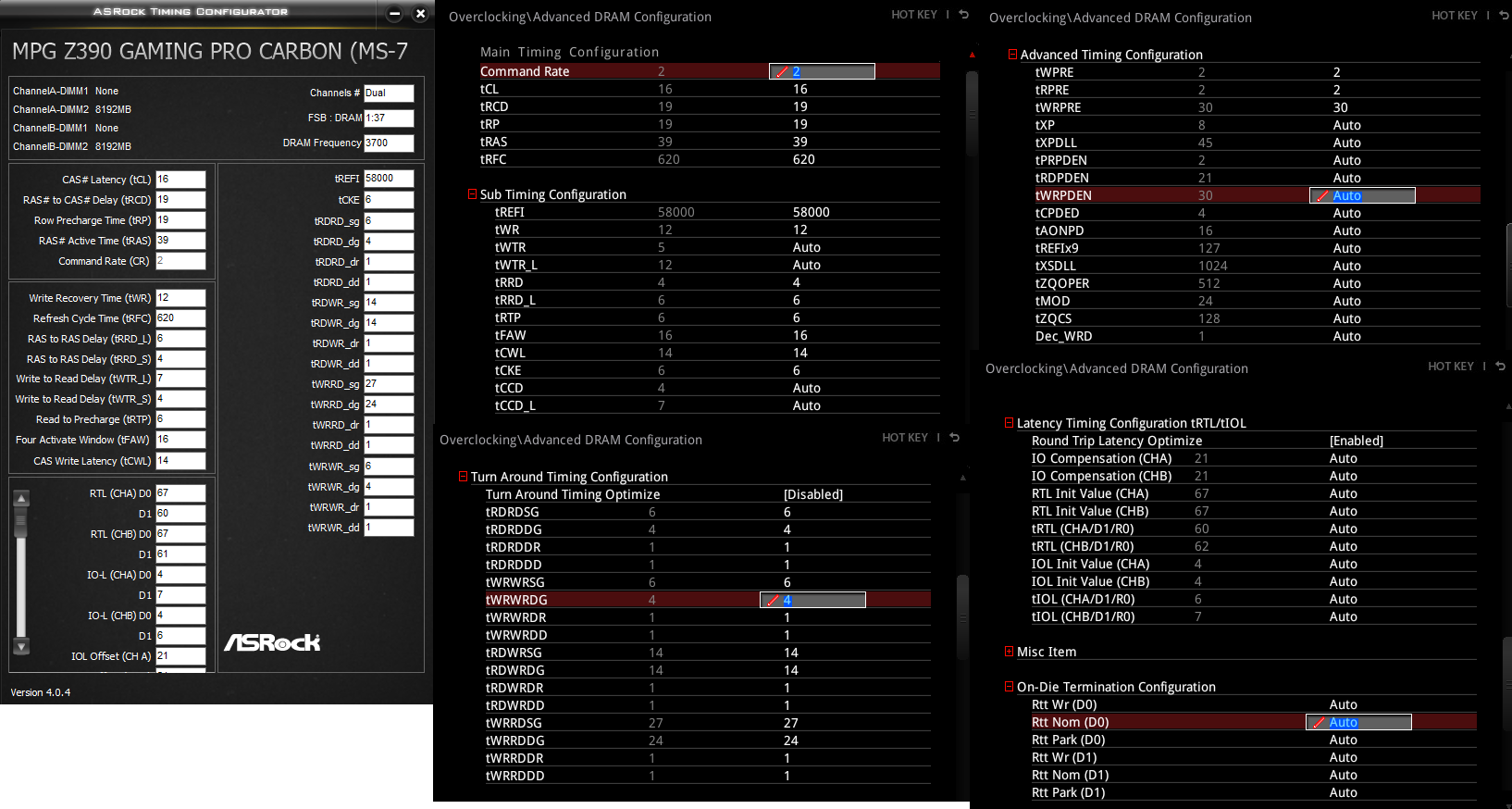1512x809 pixels.
Task: Click the scroll down arrow in ASRock Timing Configurator
Action: [22, 646]
